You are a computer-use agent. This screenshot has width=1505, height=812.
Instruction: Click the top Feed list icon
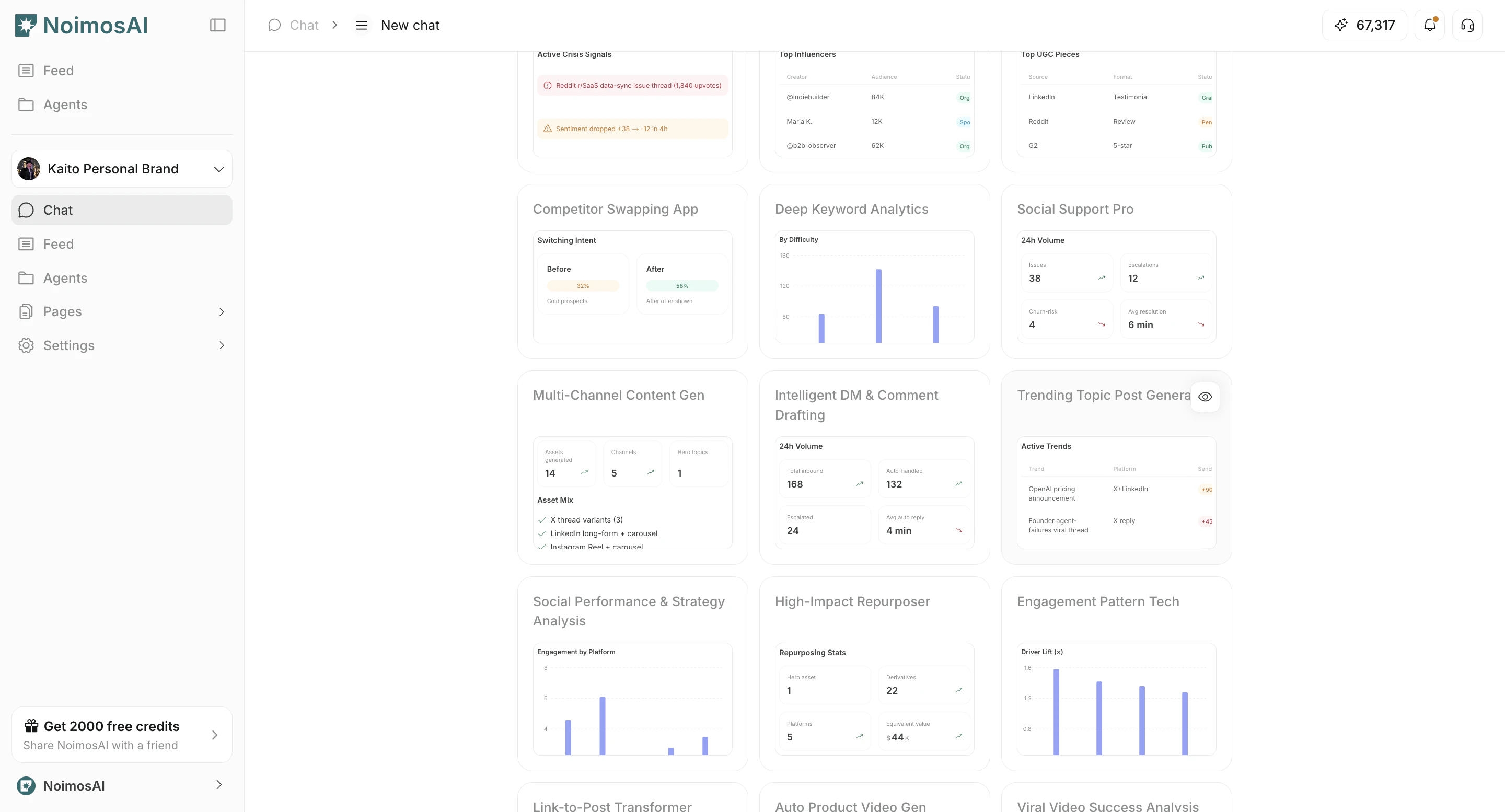pyautogui.click(x=26, y=71)
